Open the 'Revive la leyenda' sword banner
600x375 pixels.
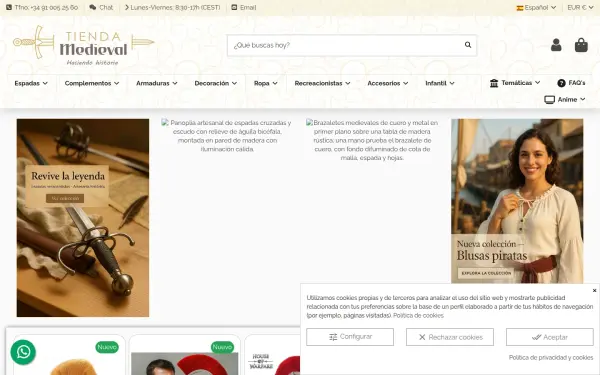coord(83,218)
